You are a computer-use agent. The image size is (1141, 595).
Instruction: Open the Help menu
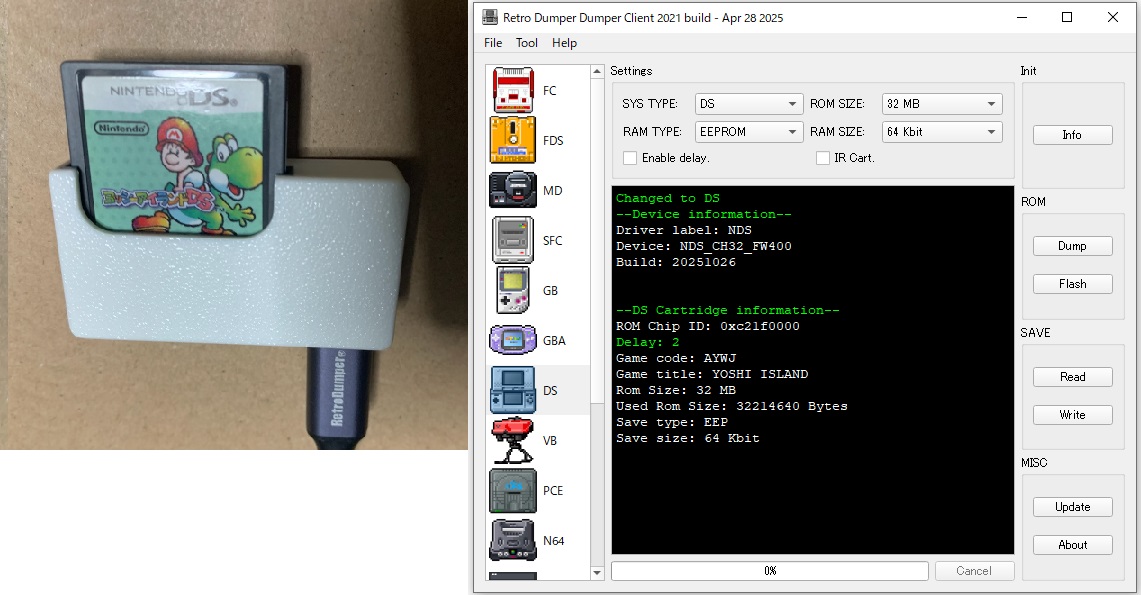(x=564, y=43)
